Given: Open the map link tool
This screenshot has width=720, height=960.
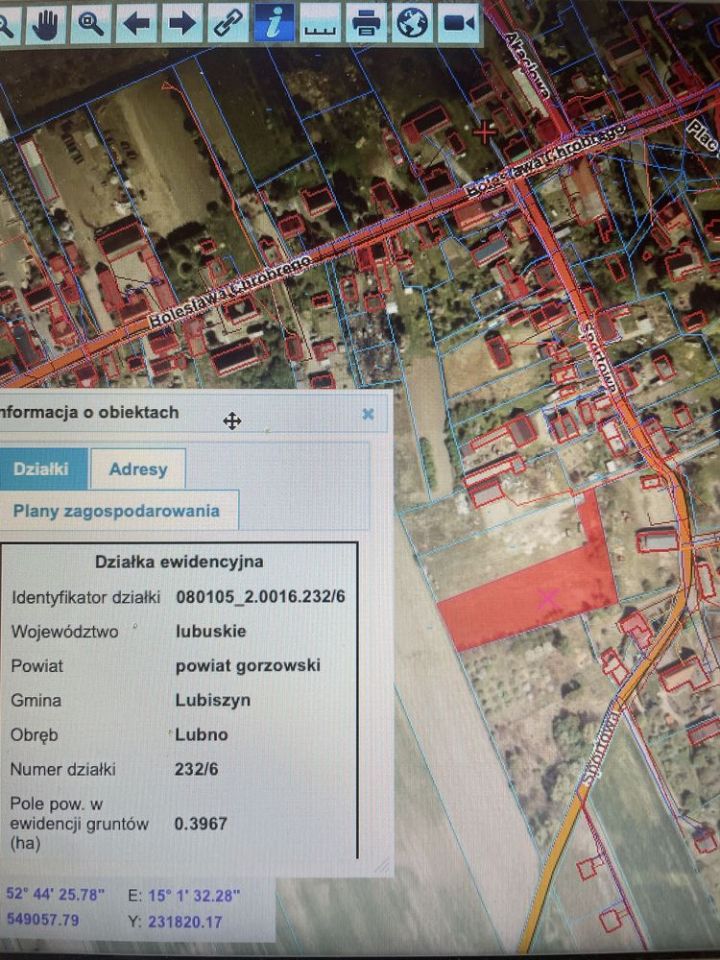Looking at the screenshot, I should coord(228,24).
